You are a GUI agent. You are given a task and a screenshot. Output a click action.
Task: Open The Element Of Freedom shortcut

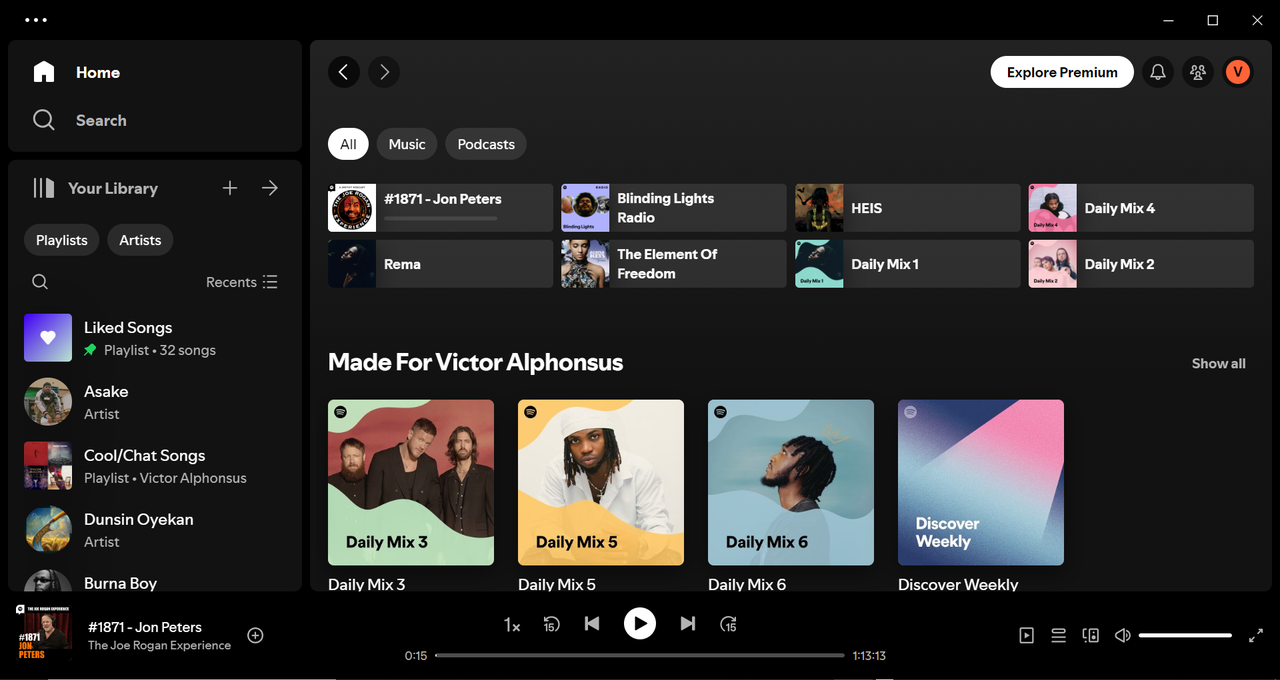click(674, 264)
